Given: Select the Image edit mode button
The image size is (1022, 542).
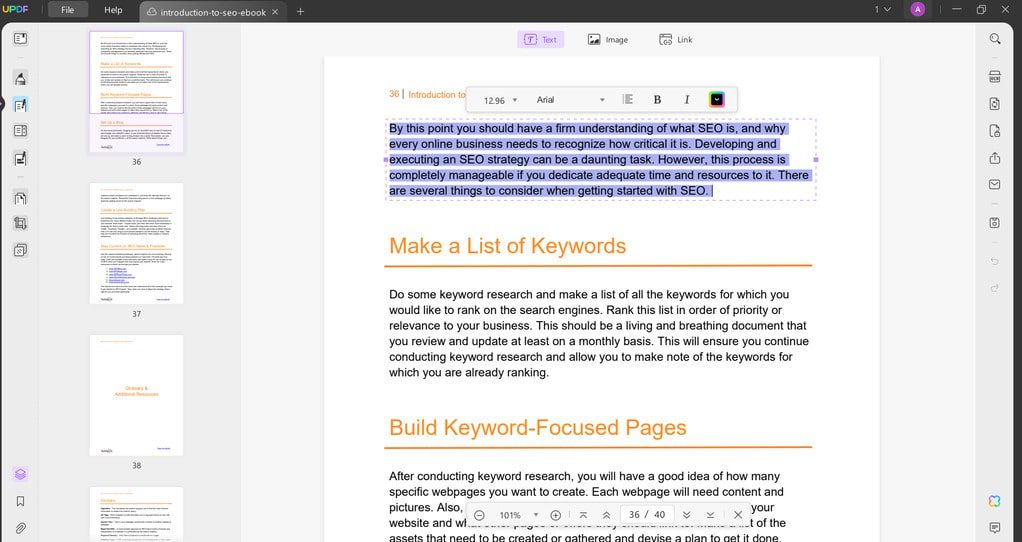Looking at the screenshot, I should pyautogui.click(x=608, y=40).
